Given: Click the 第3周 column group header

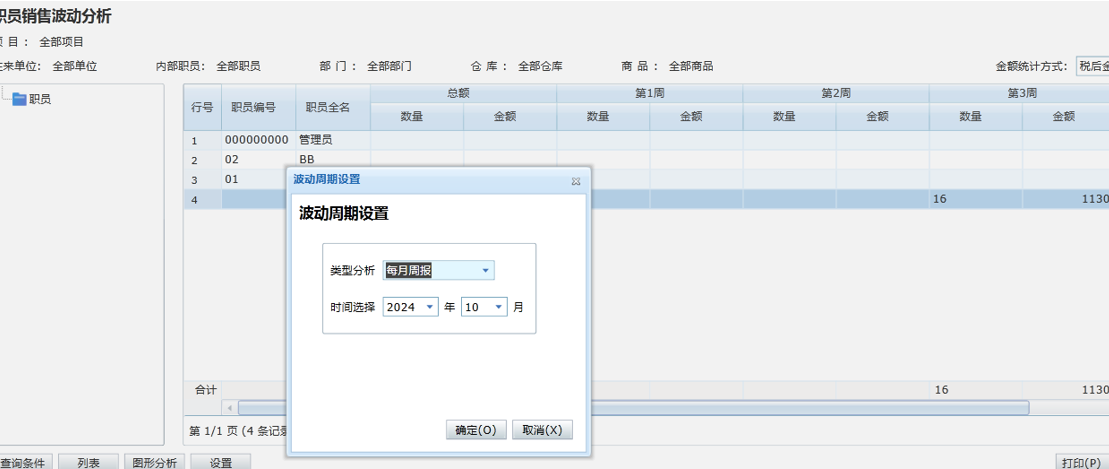Looking at the screenshot, I should coord(1020,93).
